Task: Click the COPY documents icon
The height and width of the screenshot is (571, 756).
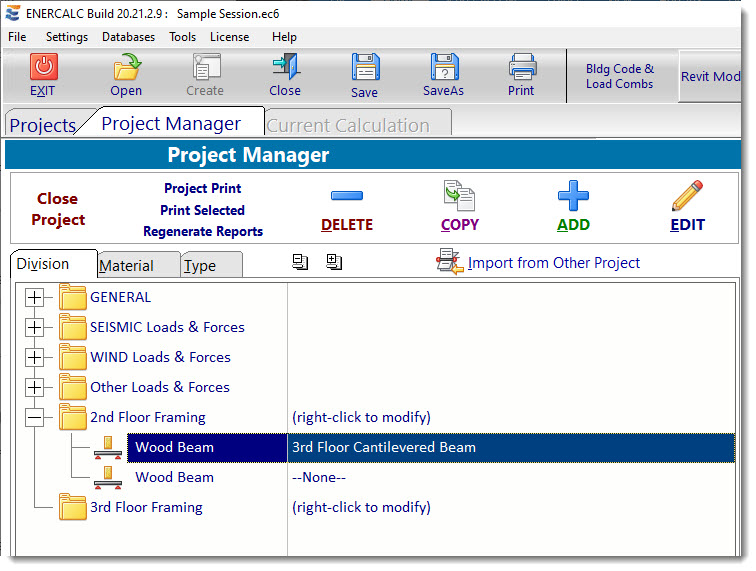Action: tap(459, 194)
